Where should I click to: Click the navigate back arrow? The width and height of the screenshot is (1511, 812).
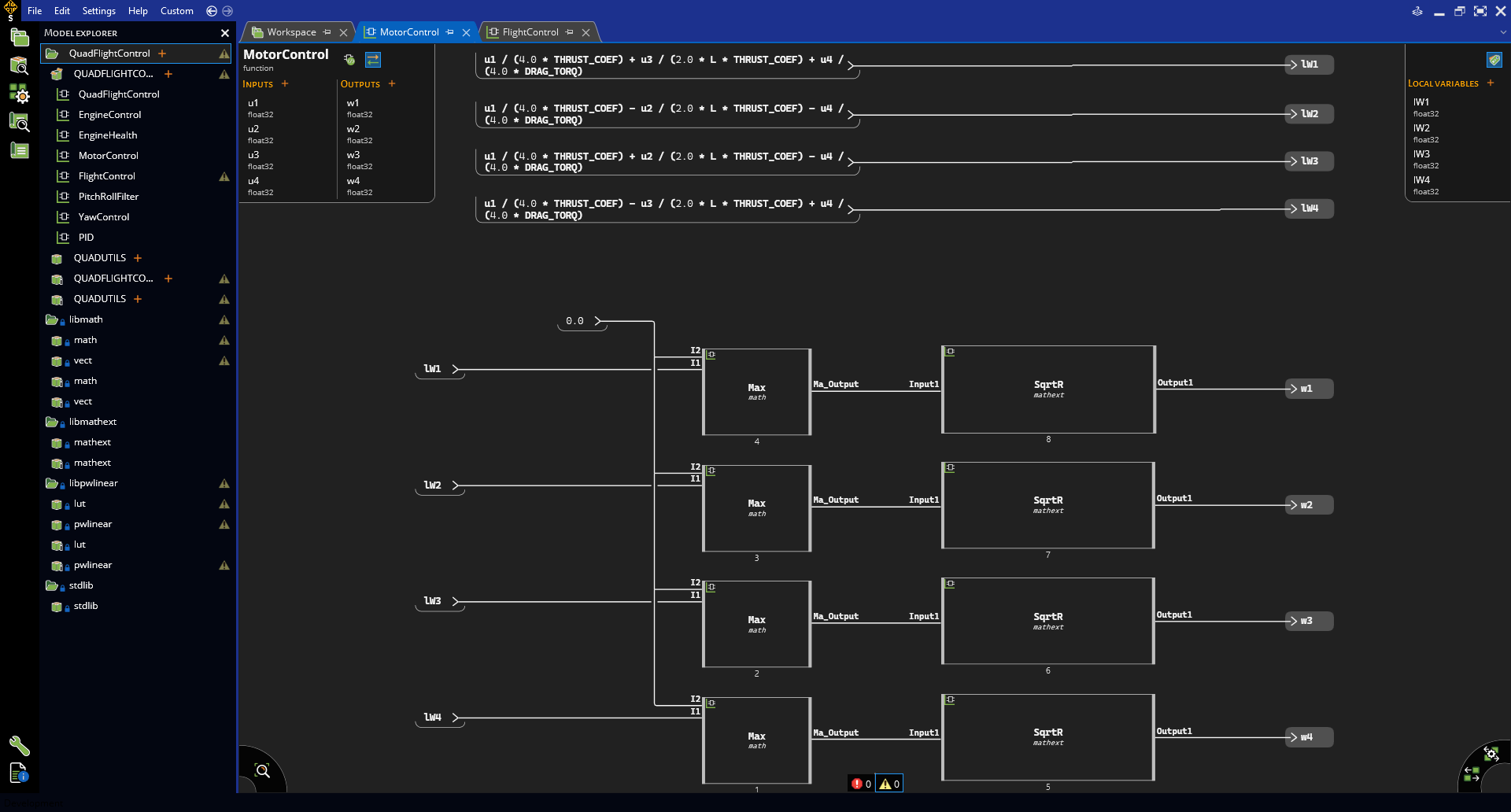click(212, 11)
